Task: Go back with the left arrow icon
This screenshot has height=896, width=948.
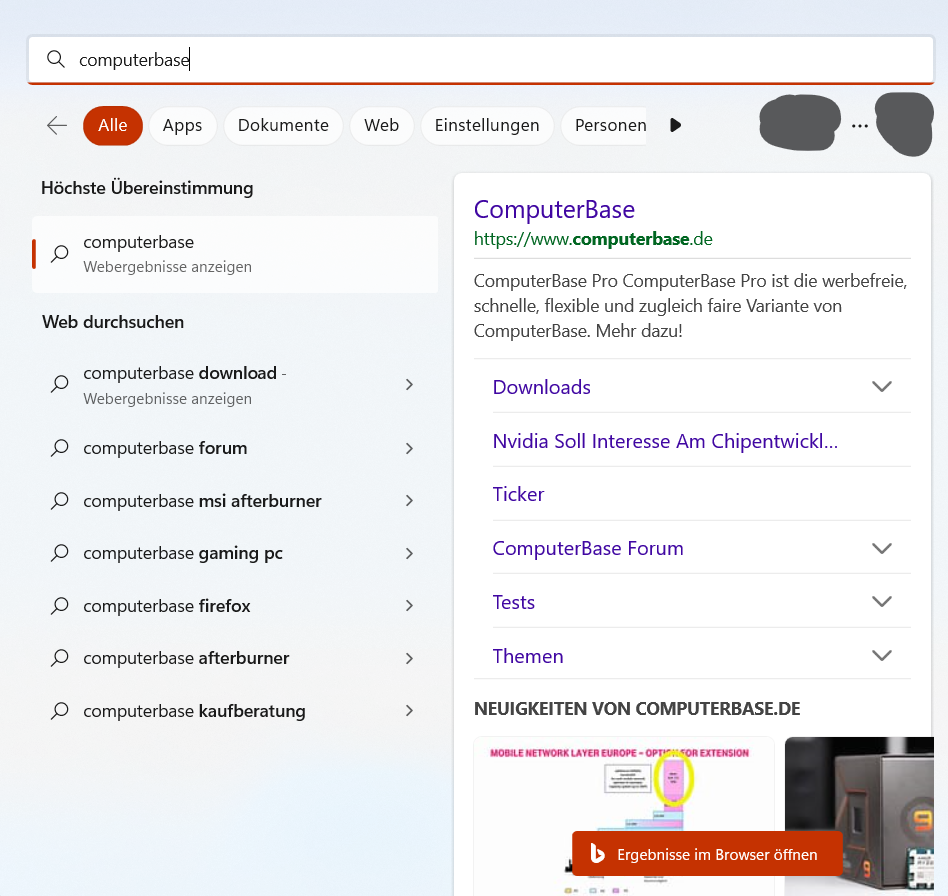Action: [x=57, y=125]
